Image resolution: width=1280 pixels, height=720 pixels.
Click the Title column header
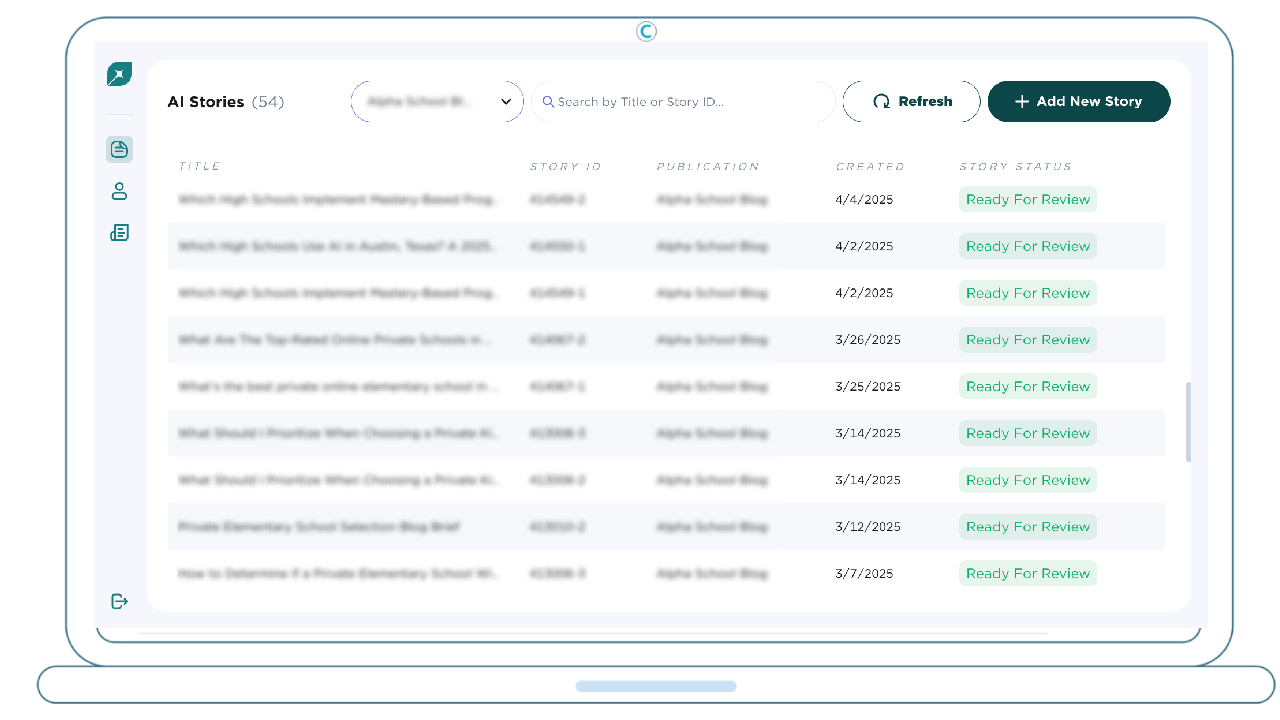199,166
